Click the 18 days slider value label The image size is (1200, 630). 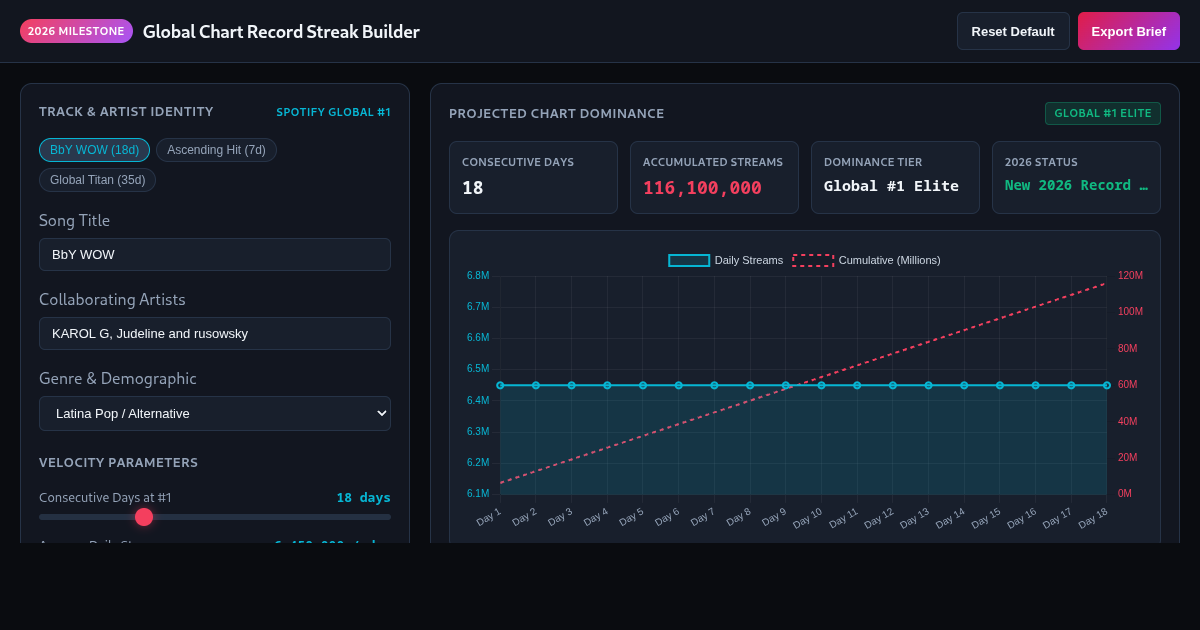(363, 497)
